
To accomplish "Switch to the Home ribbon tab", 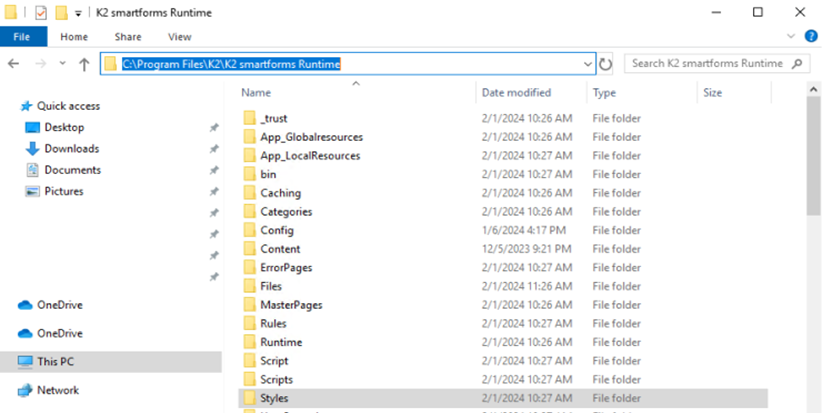I will [74, 37].
